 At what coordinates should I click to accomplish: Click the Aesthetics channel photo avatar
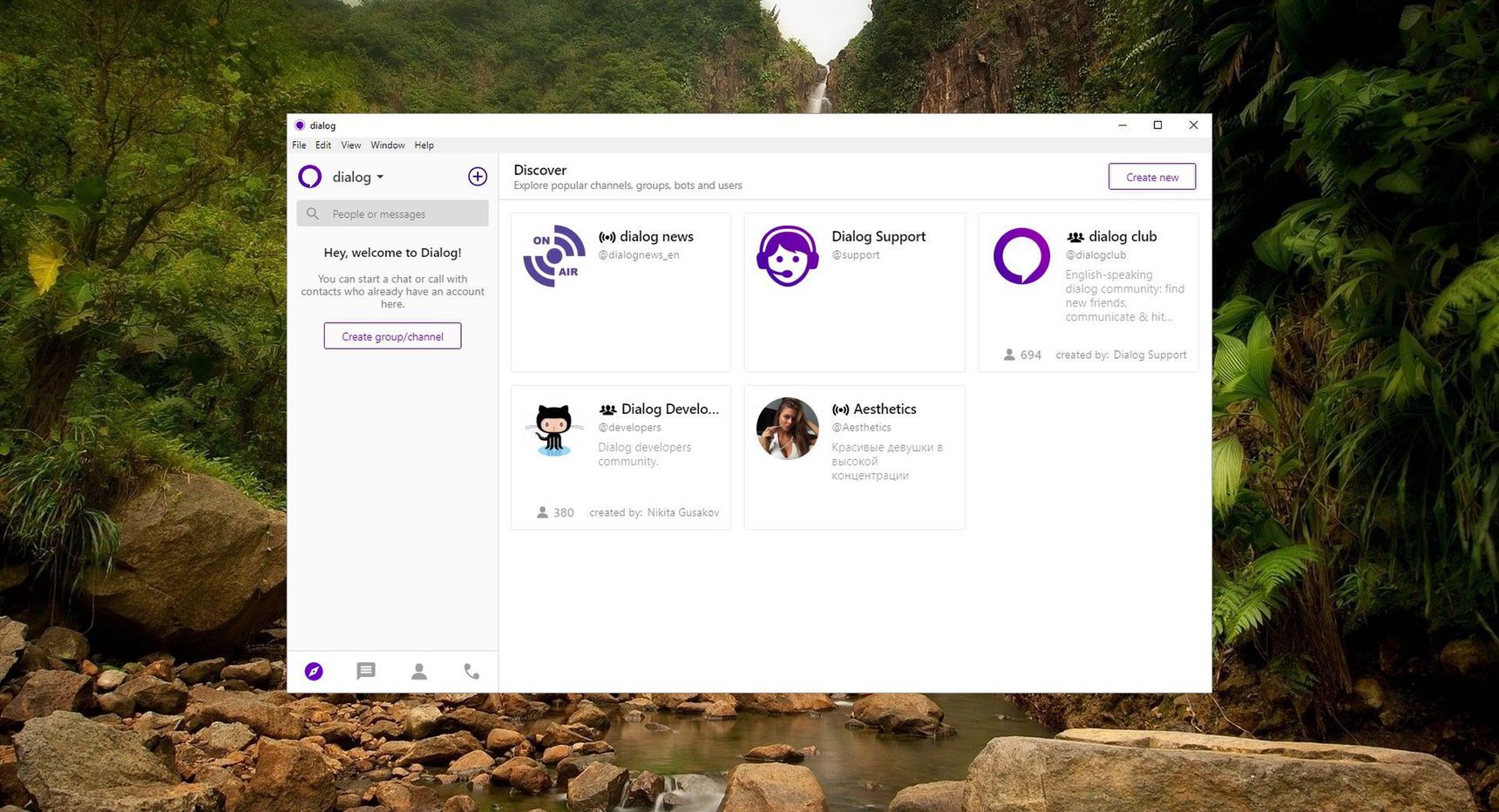click(x=788, y=429)
